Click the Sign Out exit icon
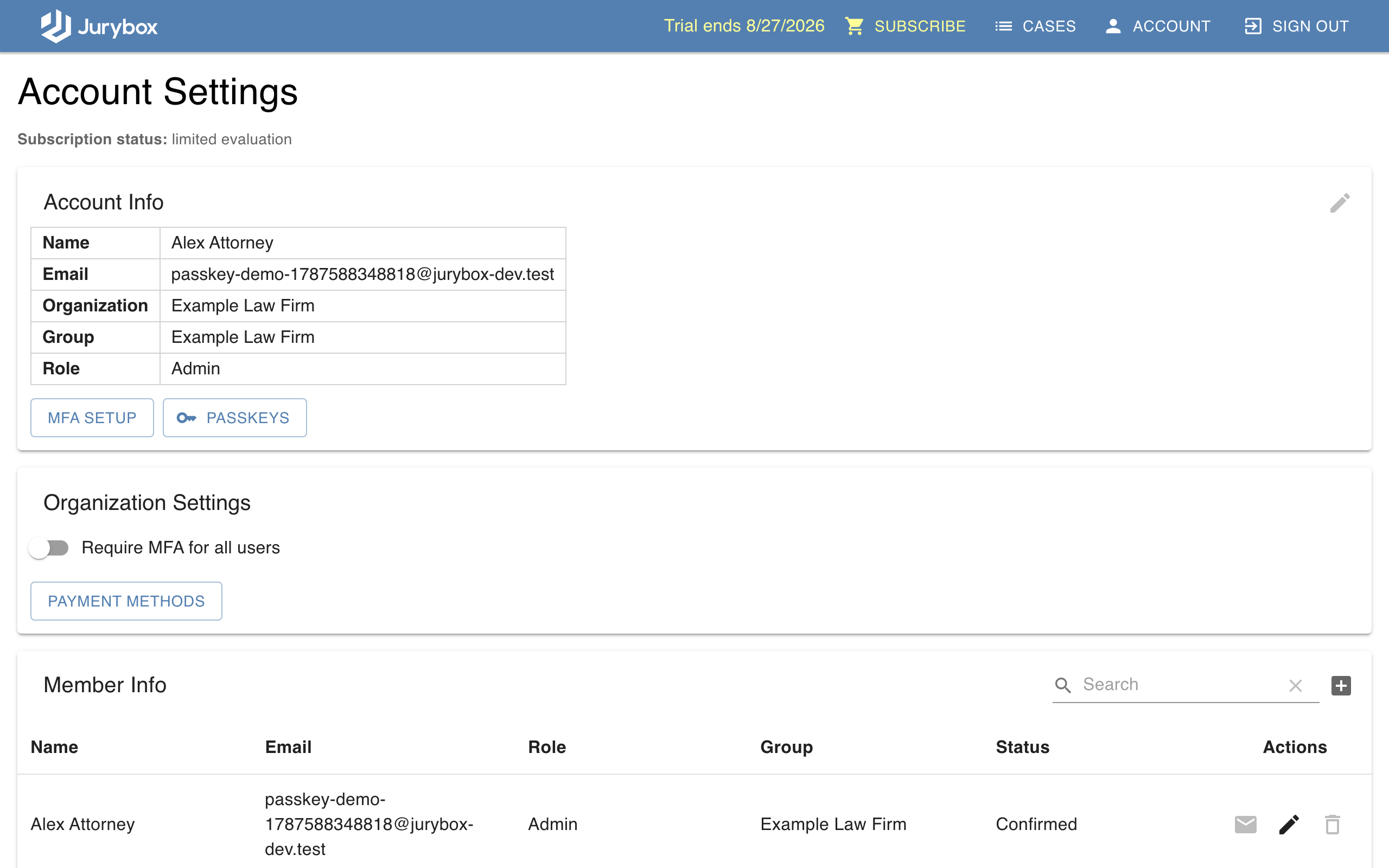 [1253, 27]
